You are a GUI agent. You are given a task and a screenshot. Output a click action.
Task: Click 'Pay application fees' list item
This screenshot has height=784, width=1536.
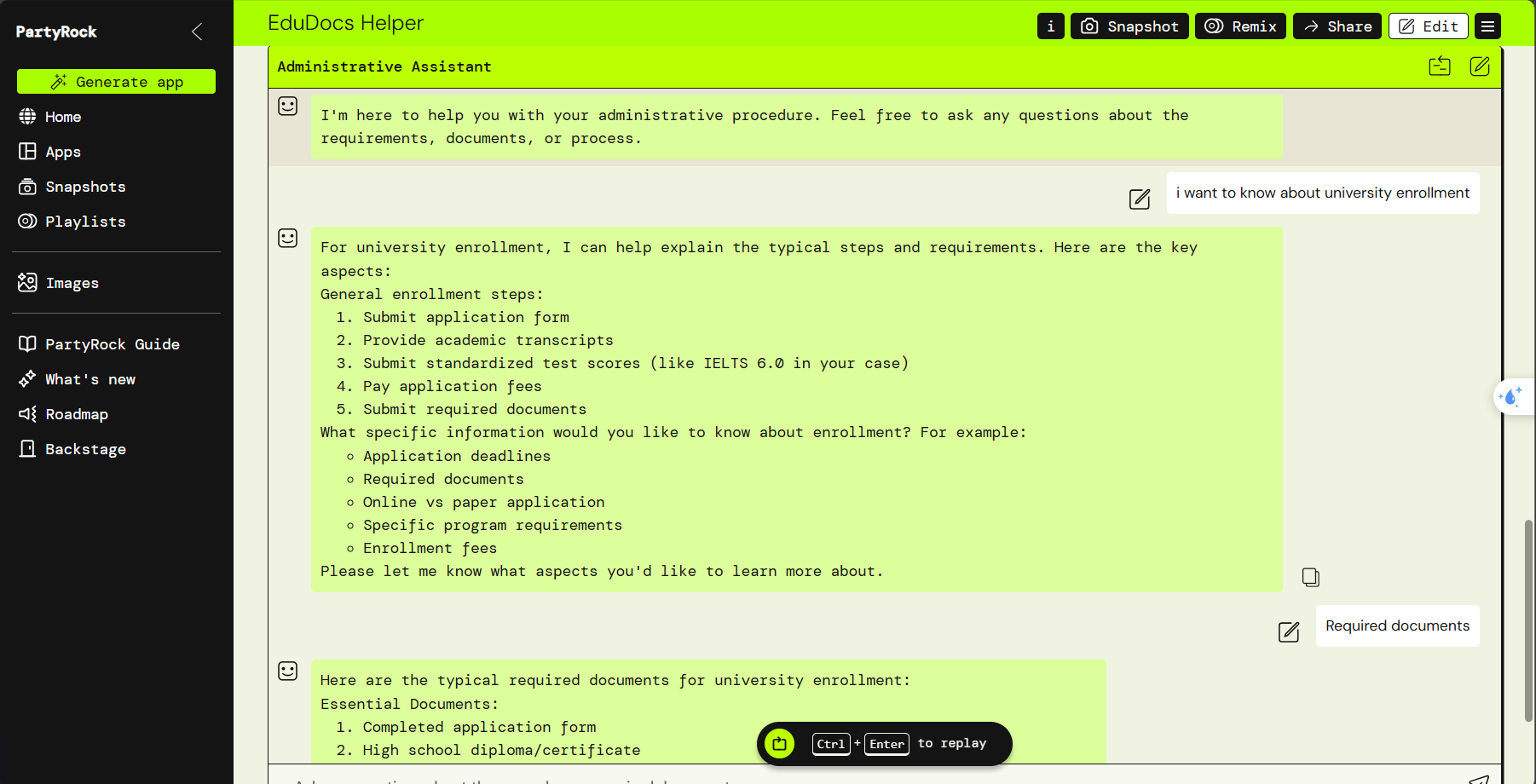[x=452, y=387]
